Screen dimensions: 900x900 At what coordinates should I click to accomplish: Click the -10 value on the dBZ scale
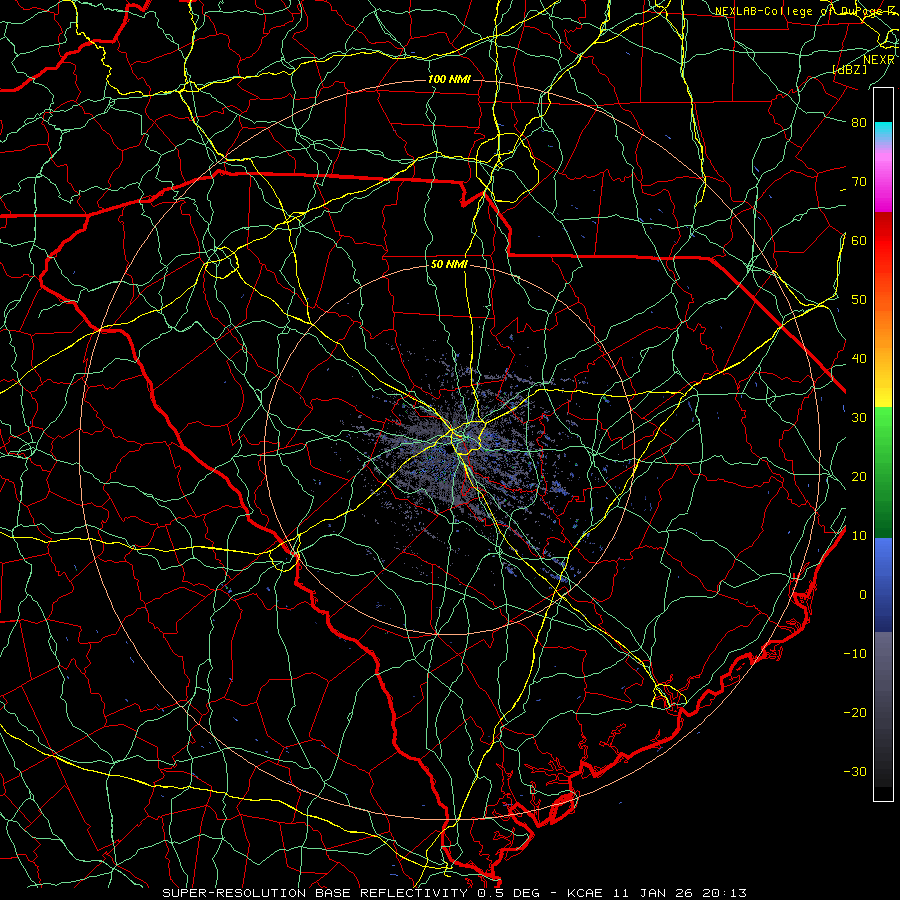click(x=855, y=654)
